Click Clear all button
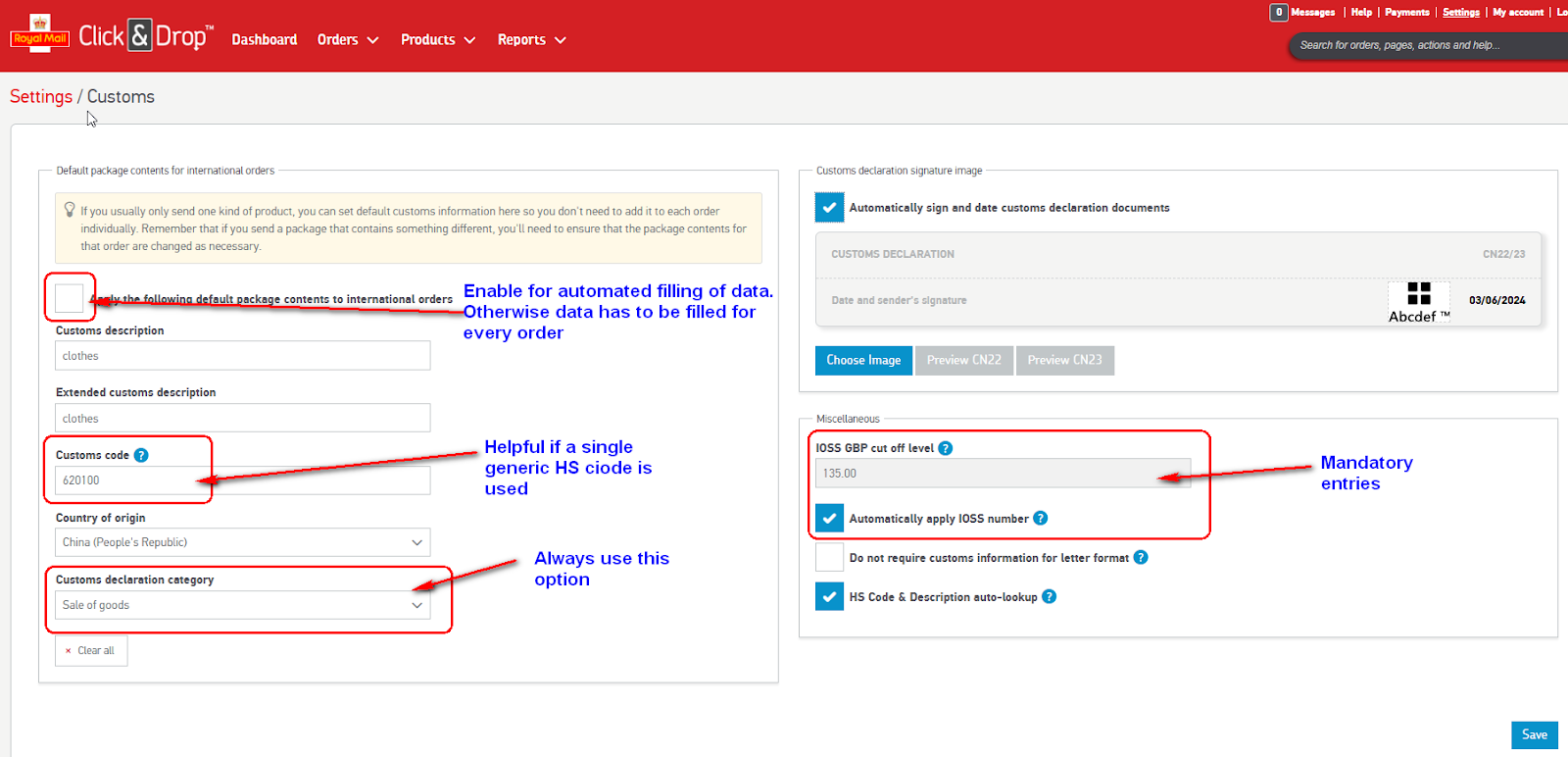 pos(91,650)
